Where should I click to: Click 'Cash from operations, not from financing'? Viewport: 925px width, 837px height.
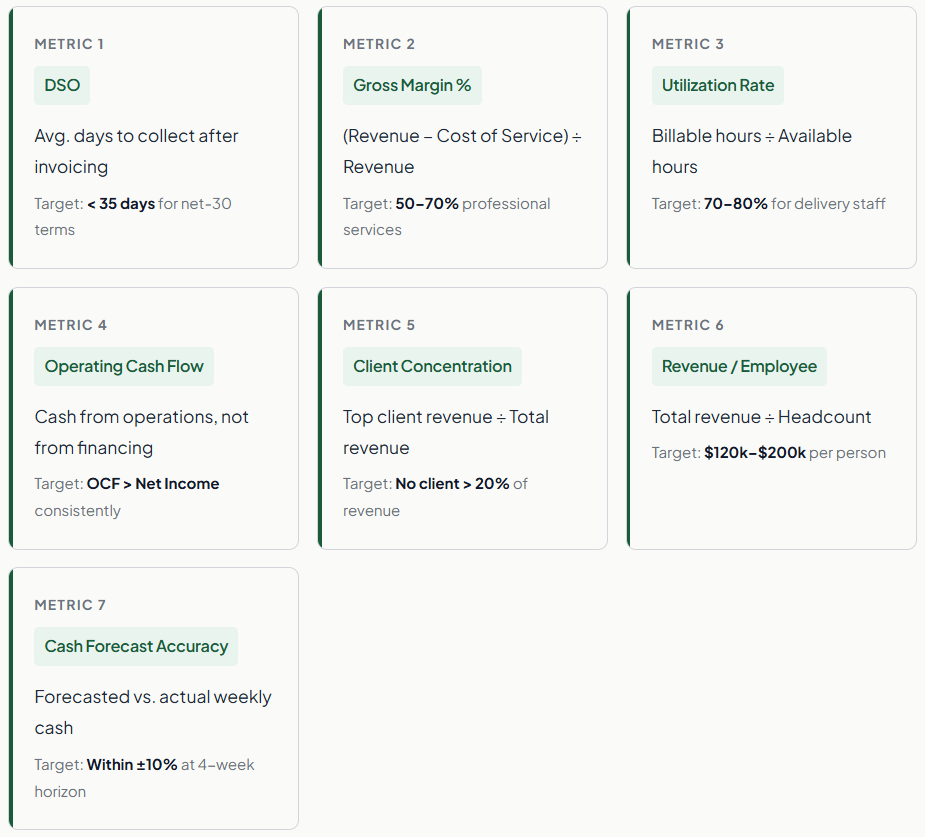tap(142, 432)
